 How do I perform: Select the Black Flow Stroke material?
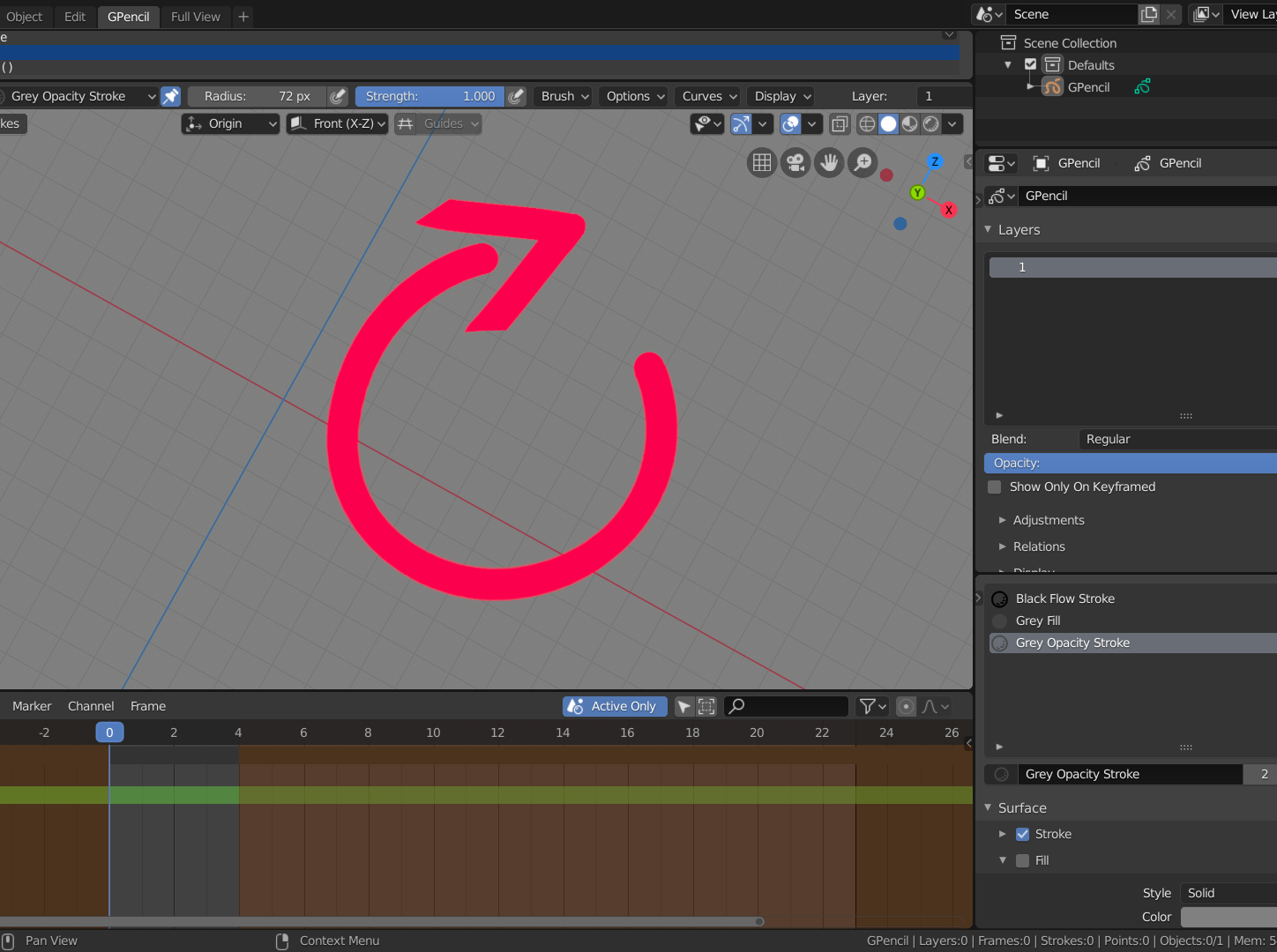click(x=1064, y=599)
